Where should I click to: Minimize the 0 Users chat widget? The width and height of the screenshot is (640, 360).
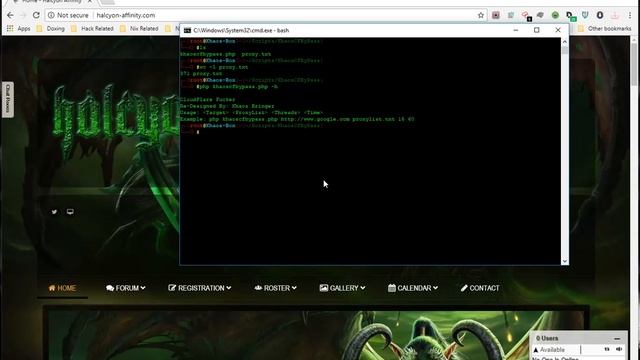(x=617, y=338)
